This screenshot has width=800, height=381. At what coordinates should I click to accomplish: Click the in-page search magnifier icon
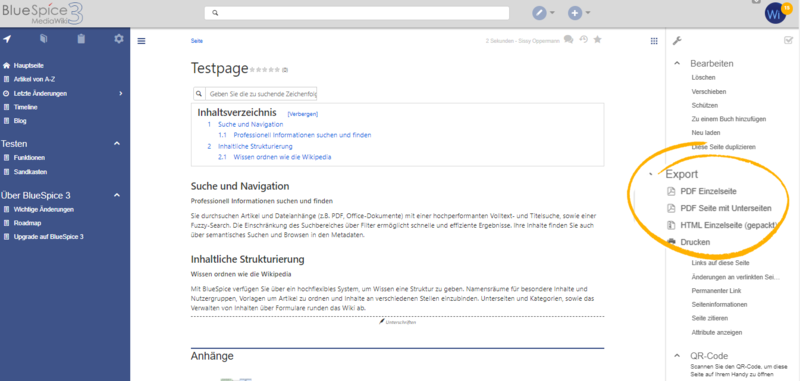(199, 94)
